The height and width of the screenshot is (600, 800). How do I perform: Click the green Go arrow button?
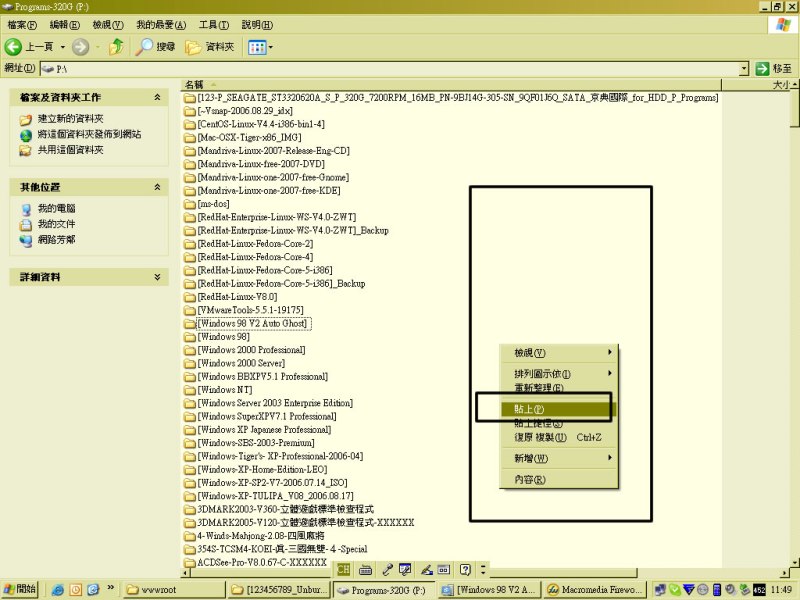point(762,68)
